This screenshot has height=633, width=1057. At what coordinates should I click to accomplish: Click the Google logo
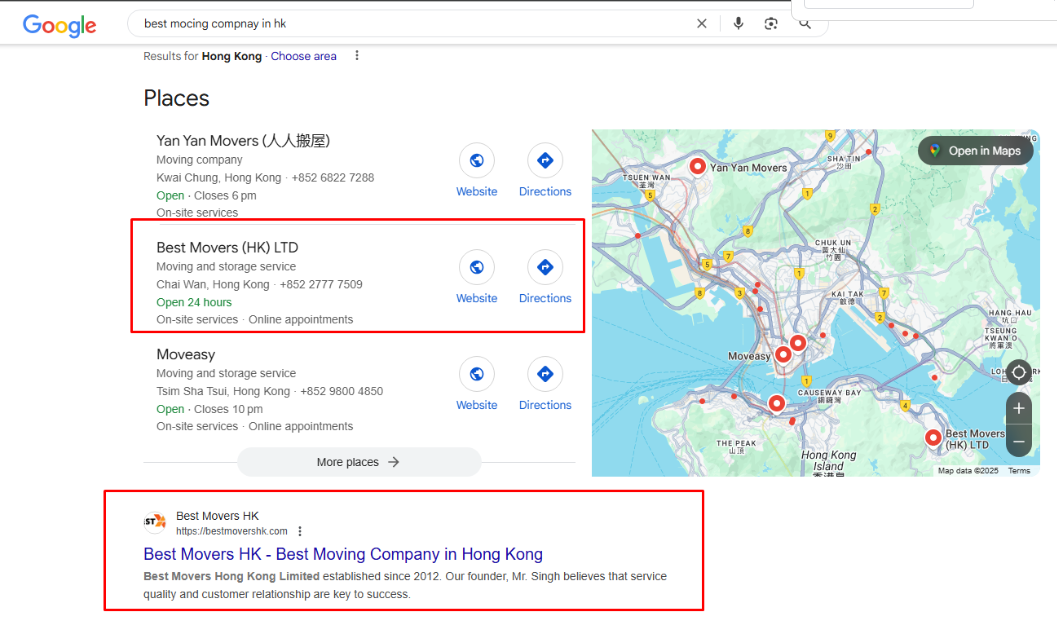59,26
